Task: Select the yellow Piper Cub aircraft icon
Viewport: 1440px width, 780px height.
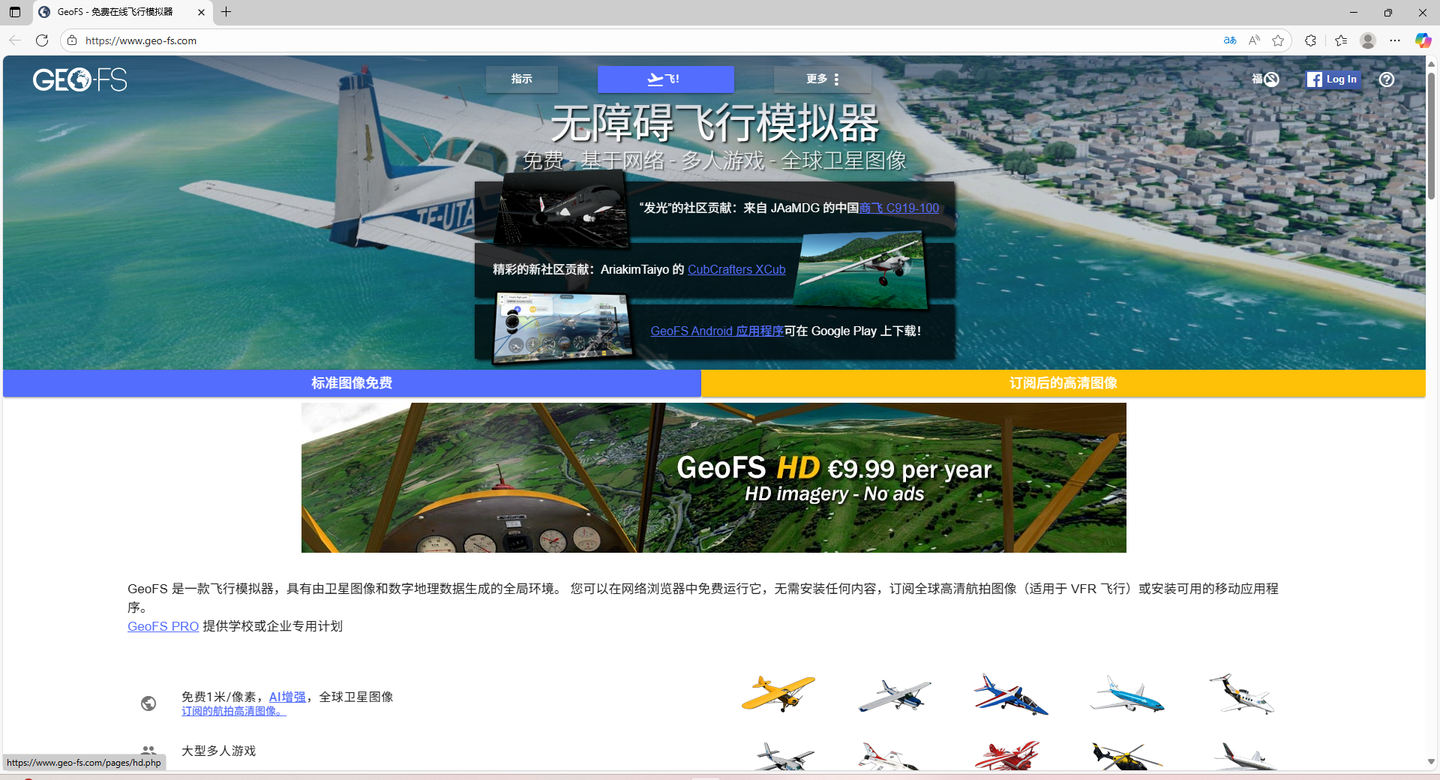Action: coord(778,692)
